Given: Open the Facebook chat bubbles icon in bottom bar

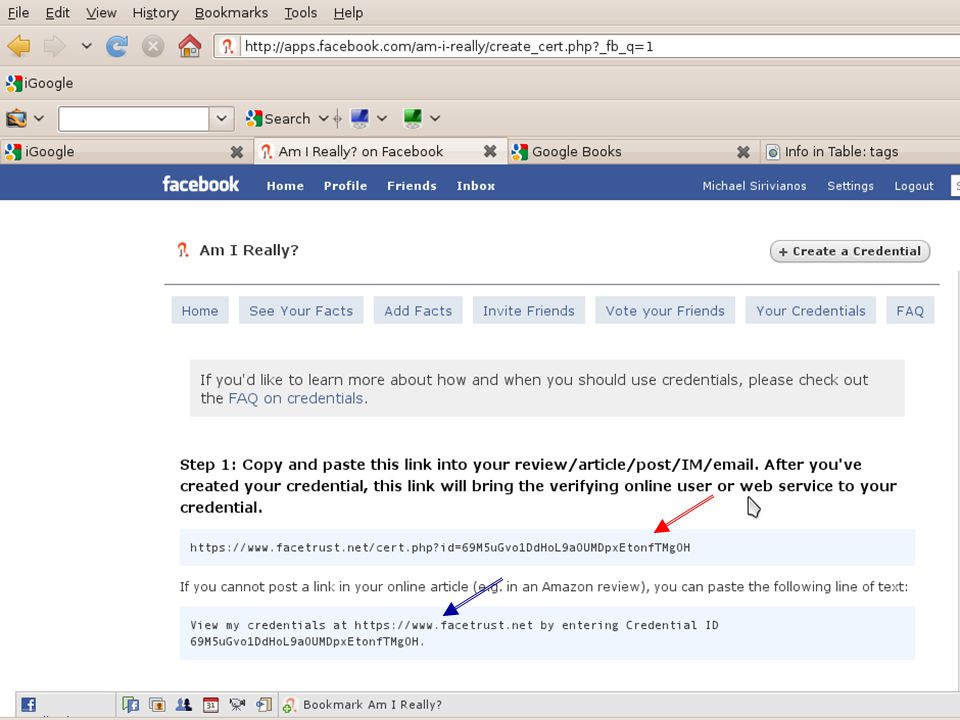Looking at the screenshot, I should (130, 705).
